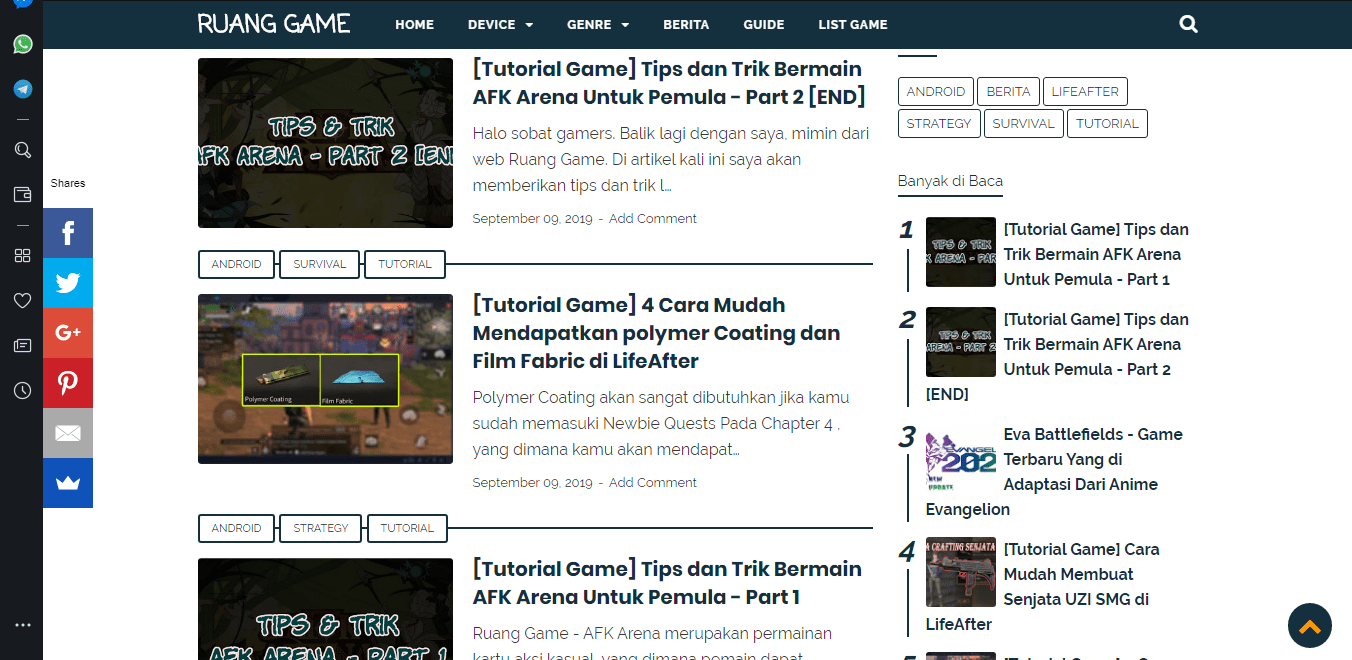Share the page on Twitter

(x=68, y=283)
